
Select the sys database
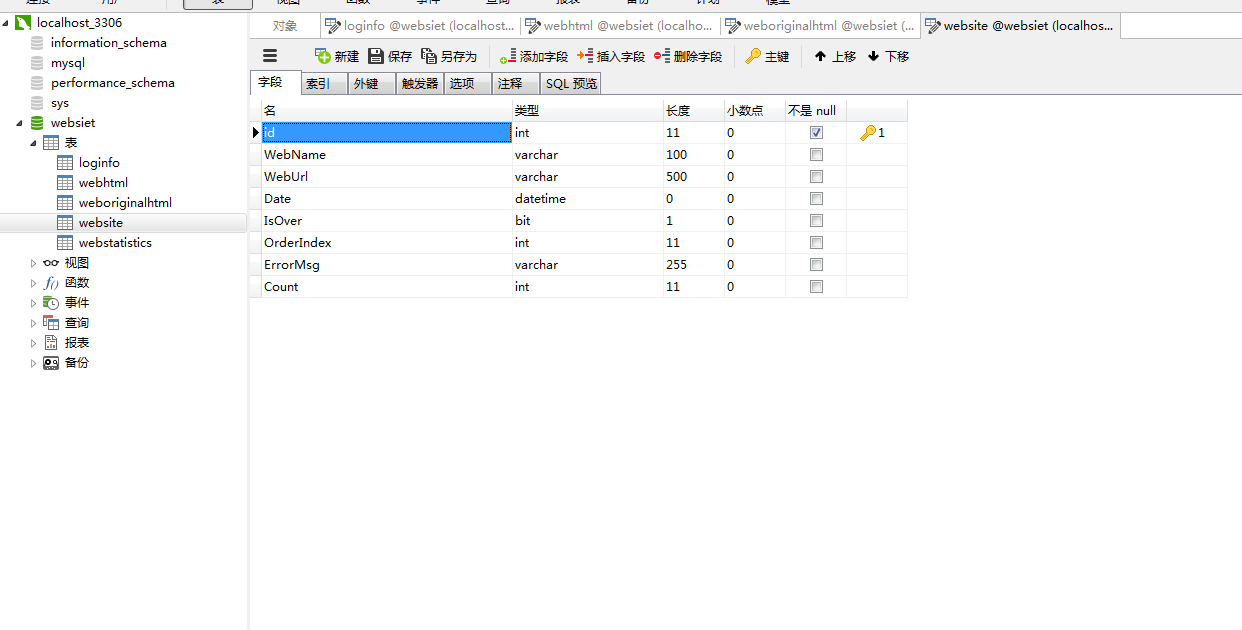click(59, 102)
